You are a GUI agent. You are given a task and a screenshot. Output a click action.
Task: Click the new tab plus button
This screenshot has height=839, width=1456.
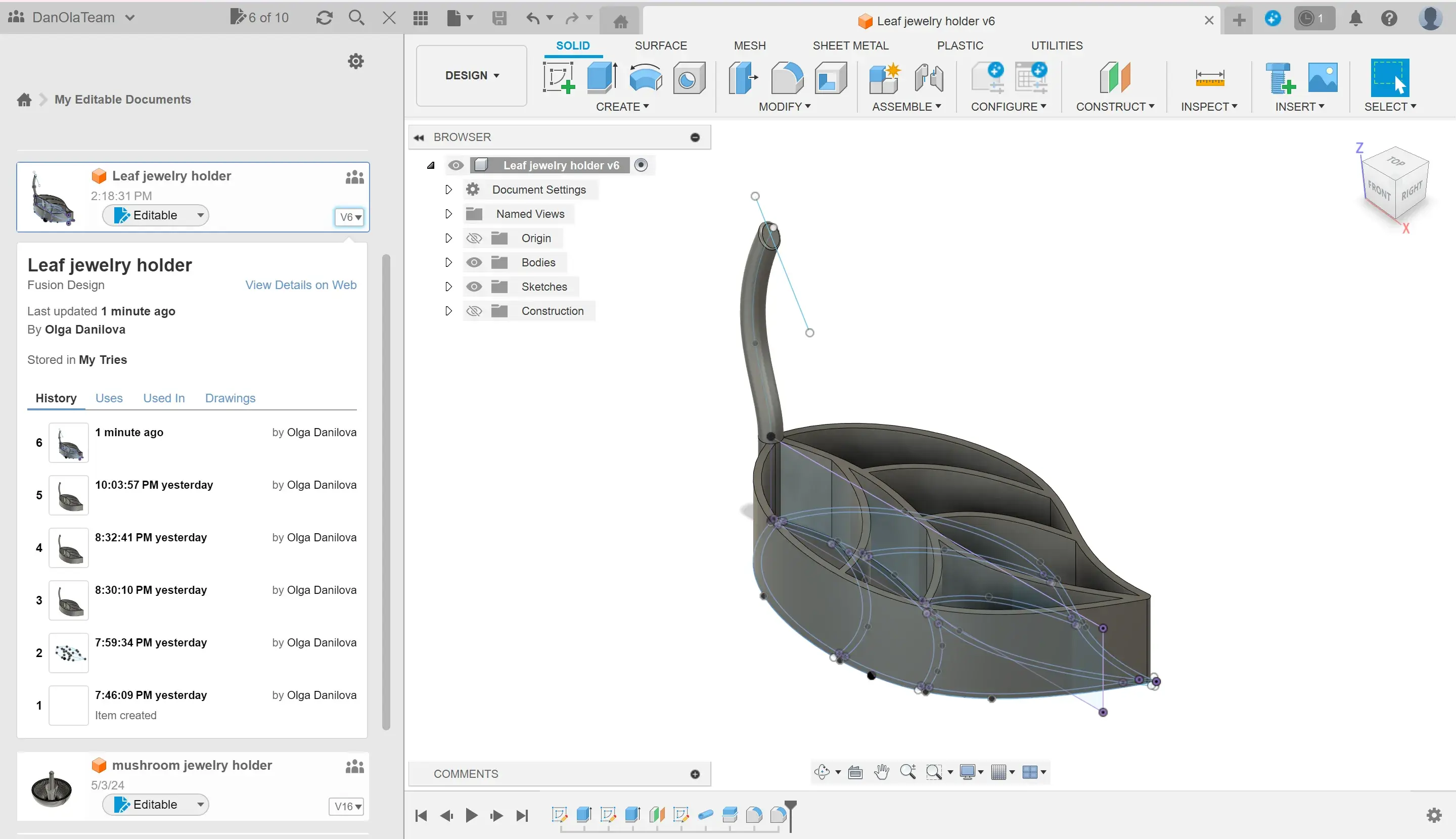pos(1239,20)
